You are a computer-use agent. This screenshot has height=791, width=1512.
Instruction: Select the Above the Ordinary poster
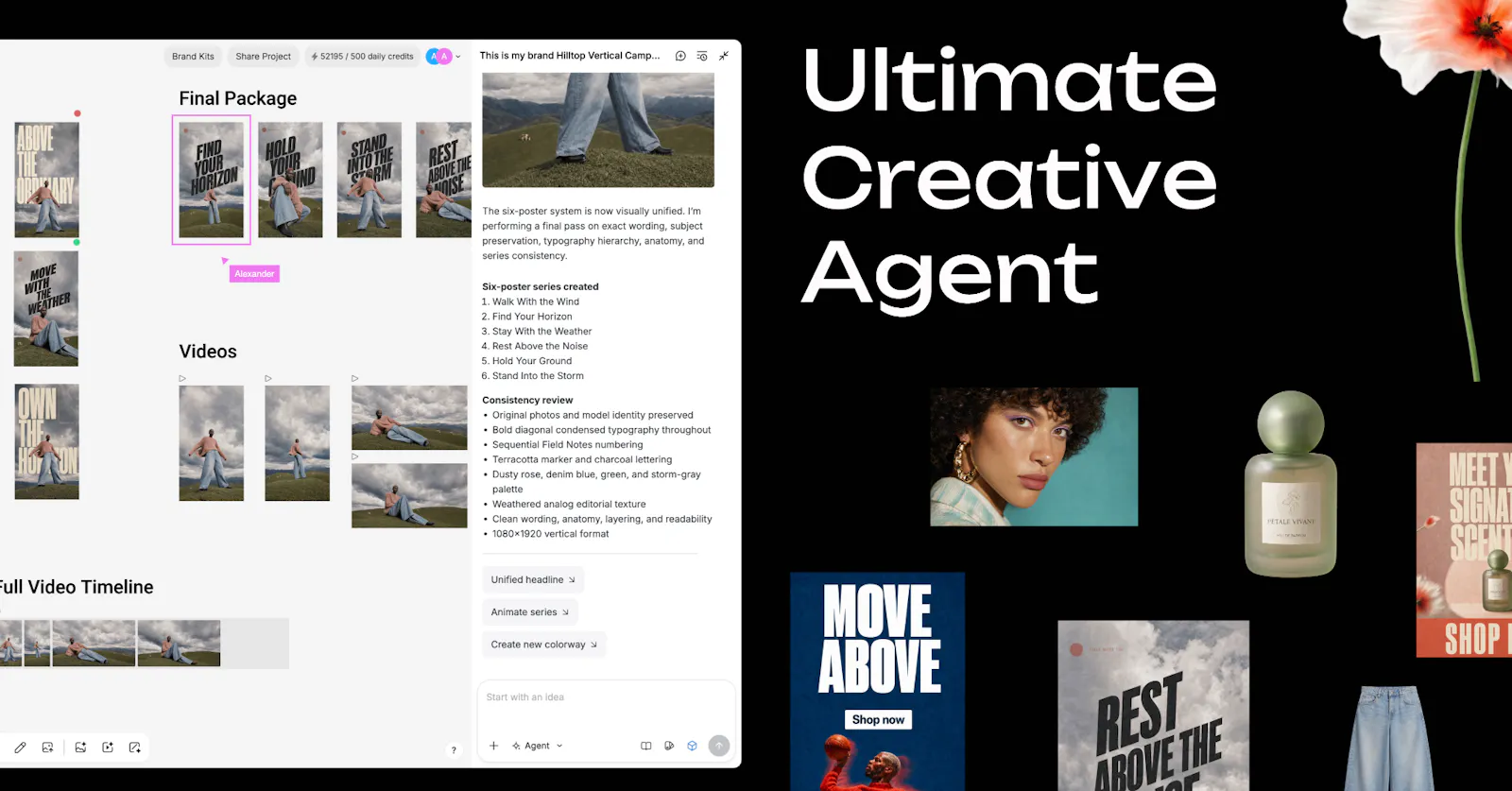click(x=46, y=180)
